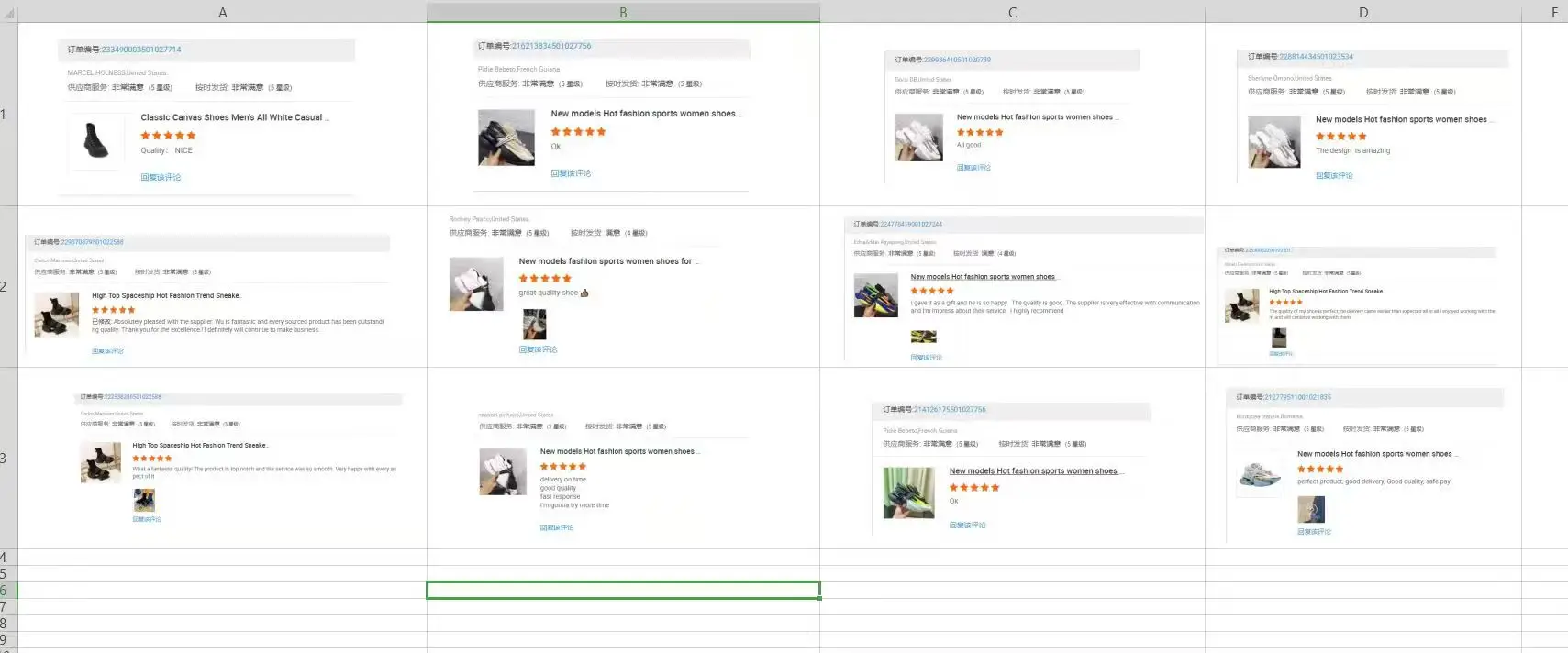Click the shoe photo beside 'The design is amazing'
This screenshot has height=653, width=1568.
click(1274, 141)
